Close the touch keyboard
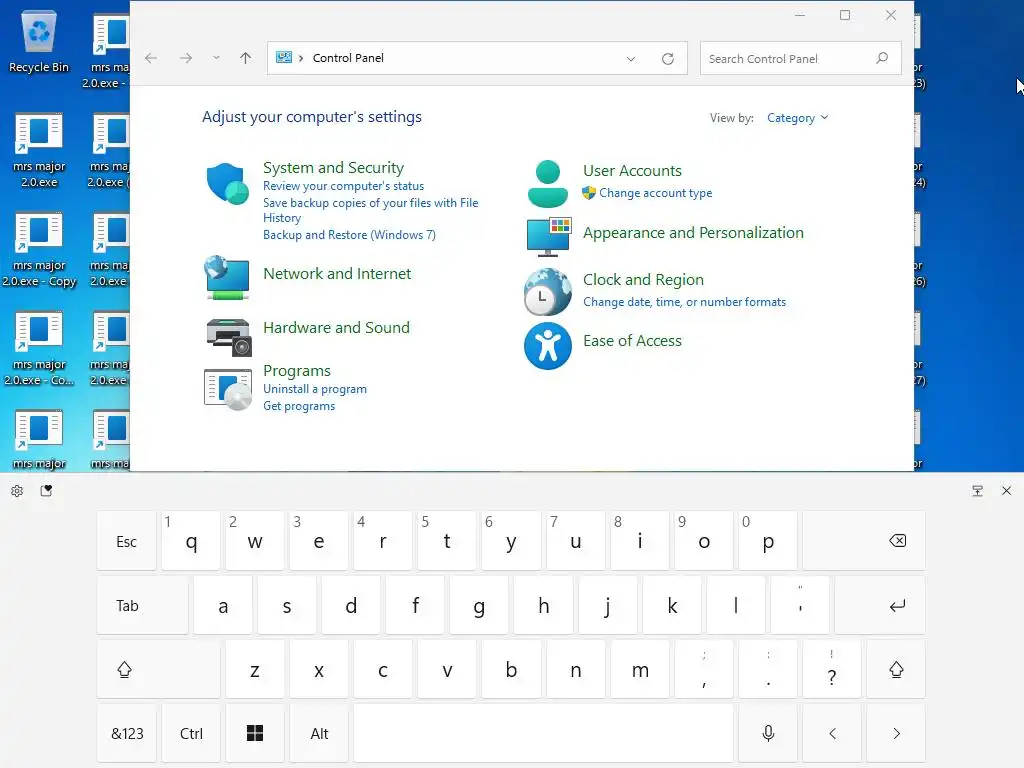Screen dimensions: 1024x768 pyautogui.click(x=1006, y=491)
